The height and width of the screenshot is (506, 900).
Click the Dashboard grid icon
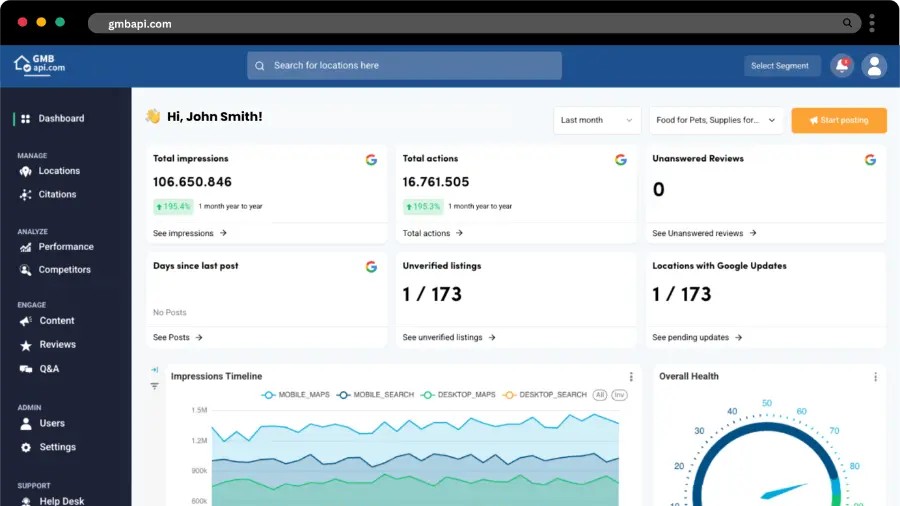tap(25, 119)
